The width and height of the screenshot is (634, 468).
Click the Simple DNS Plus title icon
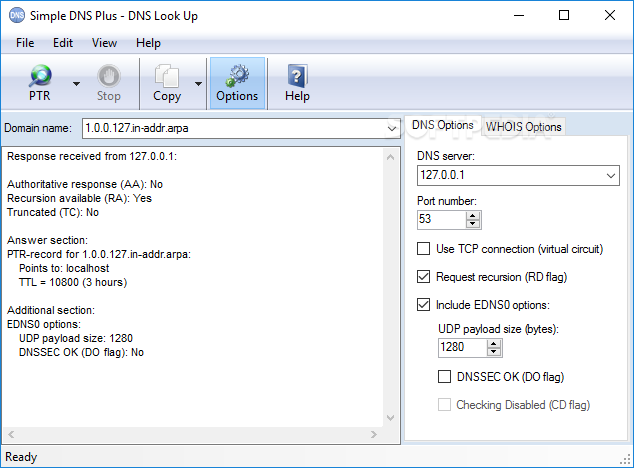click(x=17, y=16)
